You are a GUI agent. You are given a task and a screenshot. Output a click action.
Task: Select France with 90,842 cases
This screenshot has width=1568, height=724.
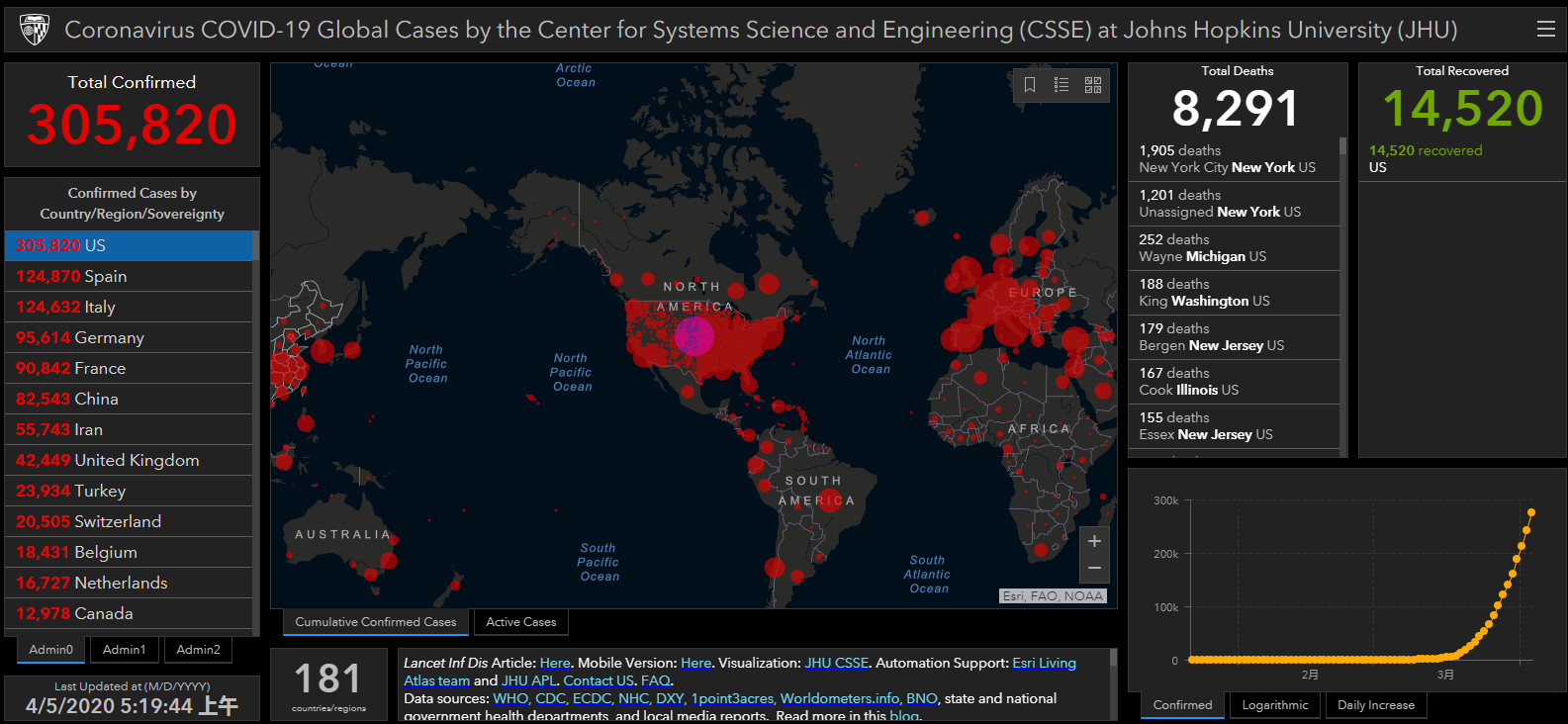pos(129,368)
